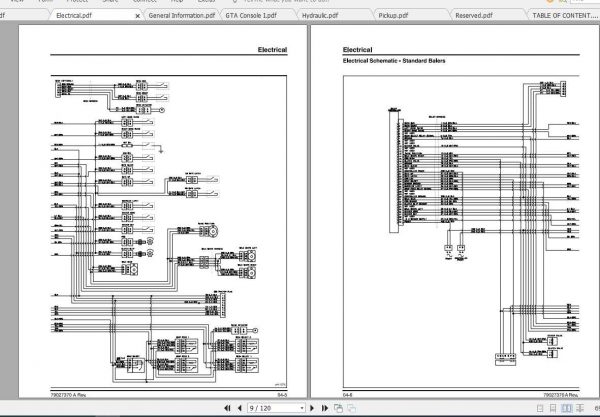600x417 pixels.
Task: Click the 9 / 120 page field
Action: (x=273, y=408)
